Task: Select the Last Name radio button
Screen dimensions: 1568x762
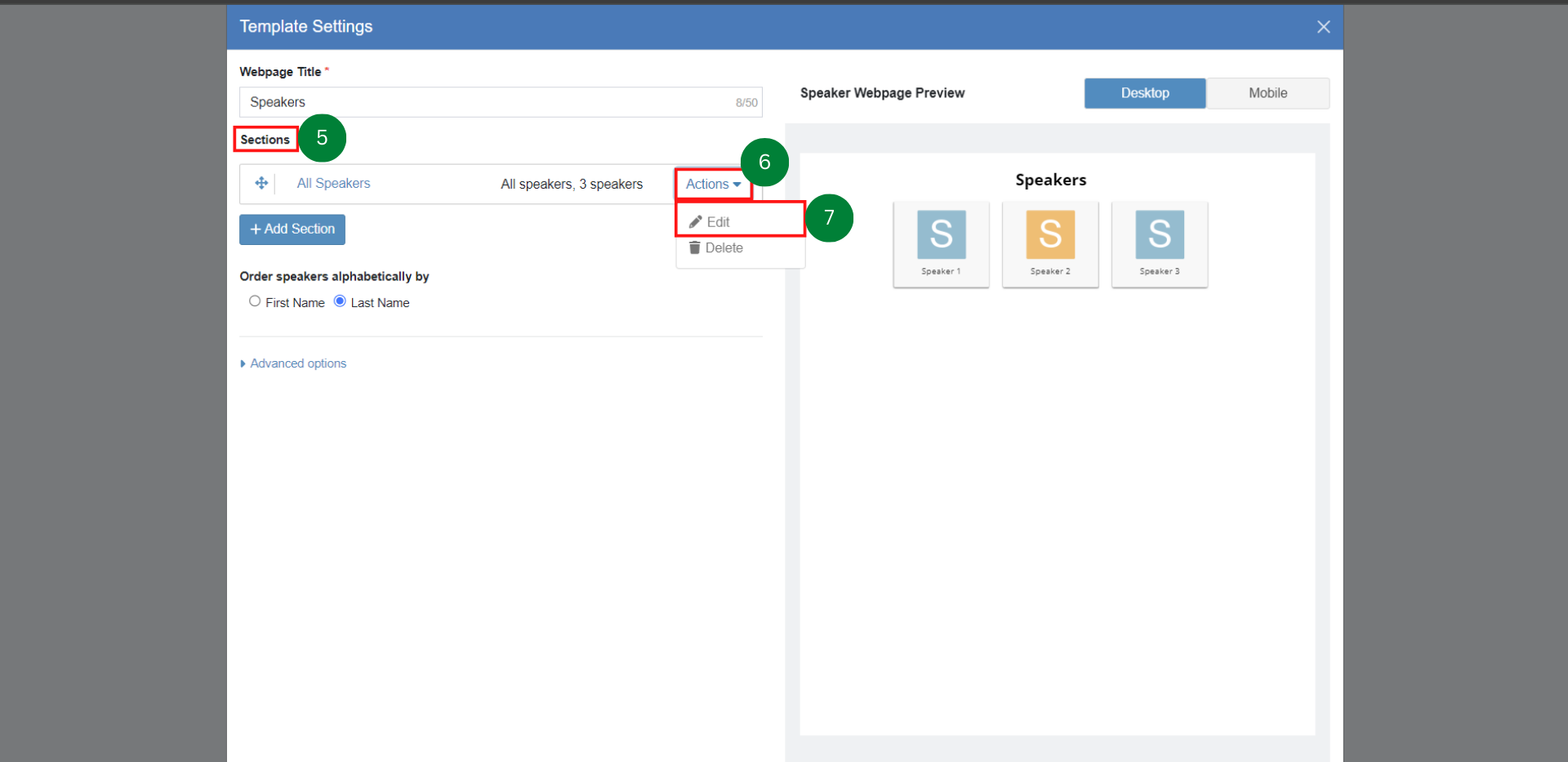Action: point(340,301)
